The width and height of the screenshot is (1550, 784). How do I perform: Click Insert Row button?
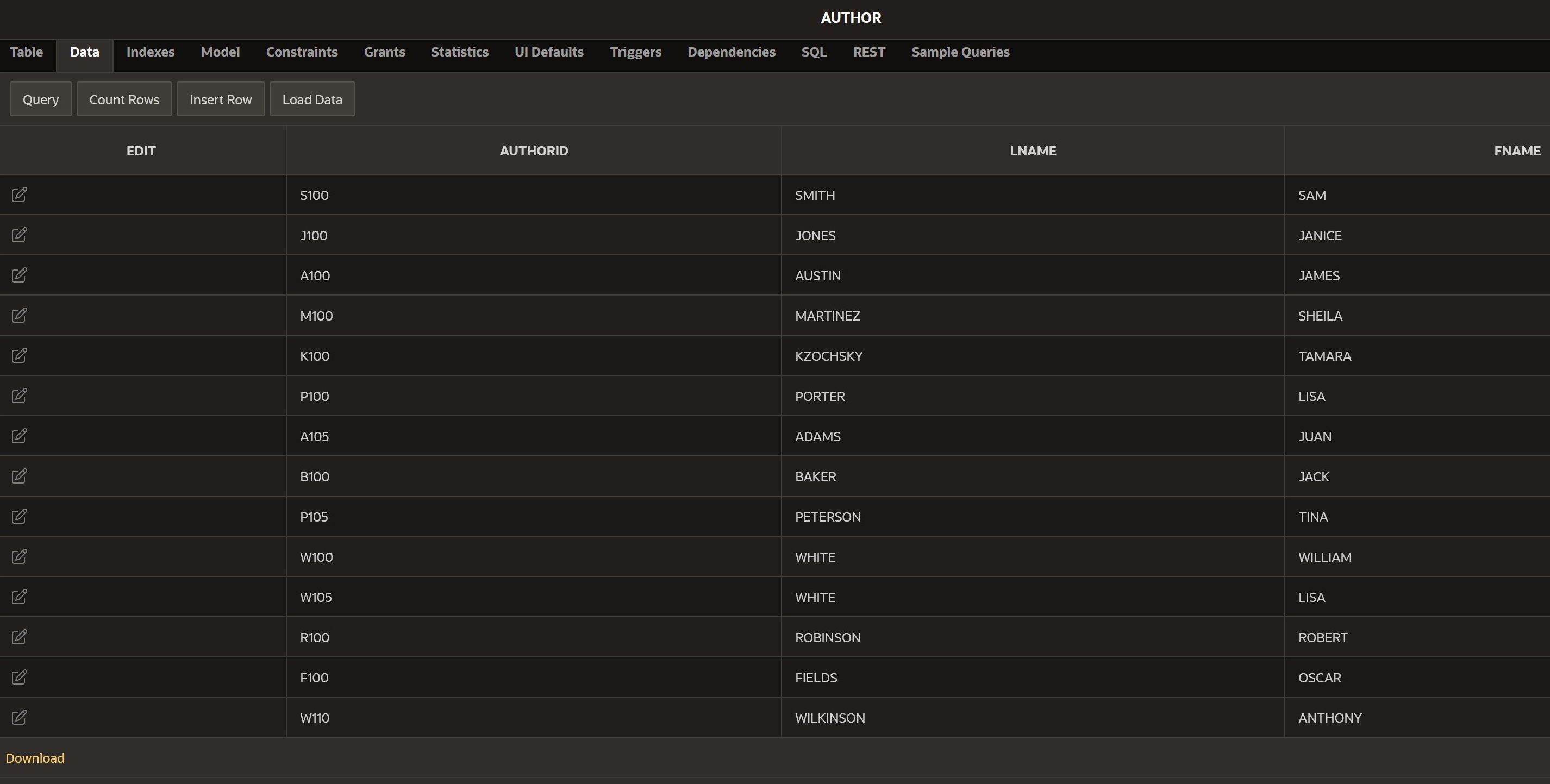pos(220,99)
